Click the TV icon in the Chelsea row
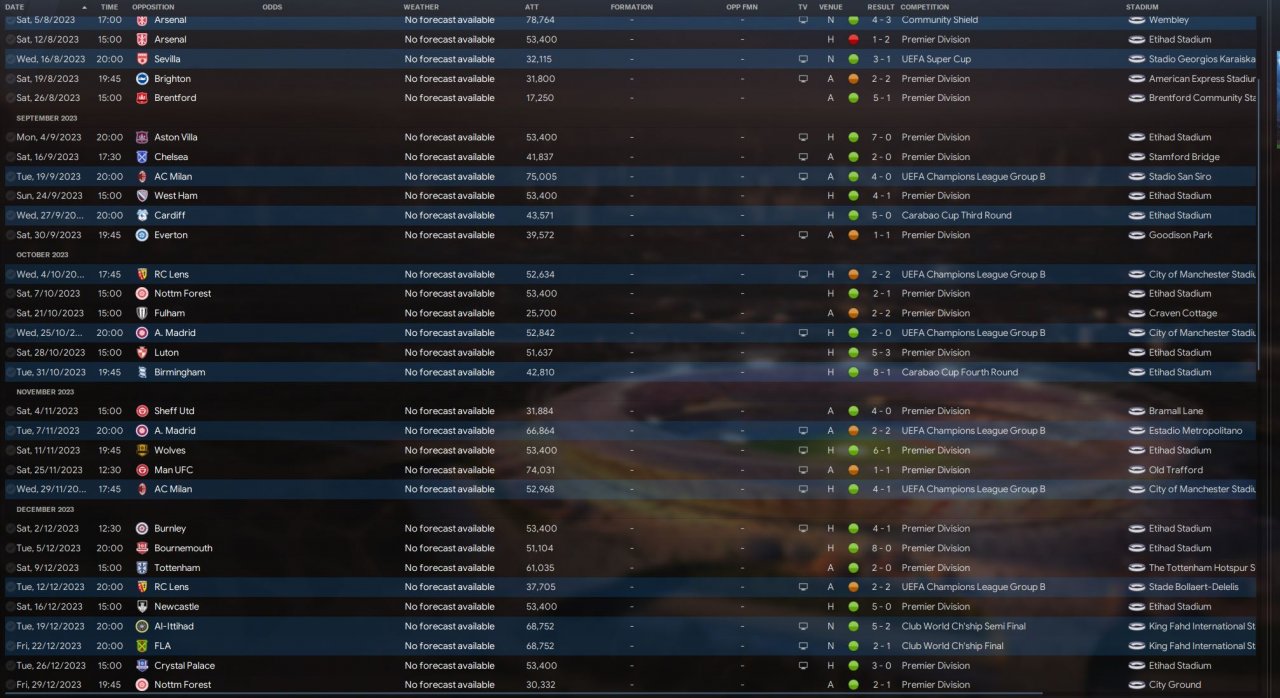The height and width of the screenshot is (698, 1280). pyautogui.click(x=803, y=157)
